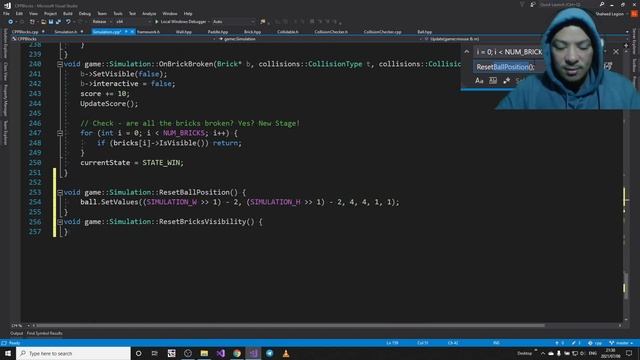640x360 pixels.
Task: Click the replace term input field
Action: (509, 67)
